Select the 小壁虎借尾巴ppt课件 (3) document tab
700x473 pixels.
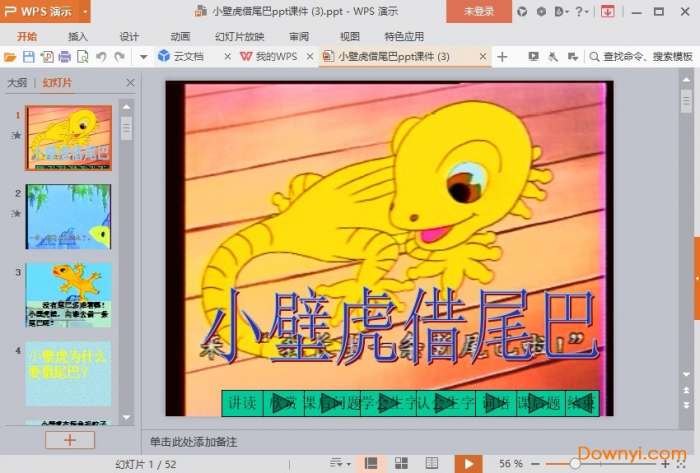[394, 57]
